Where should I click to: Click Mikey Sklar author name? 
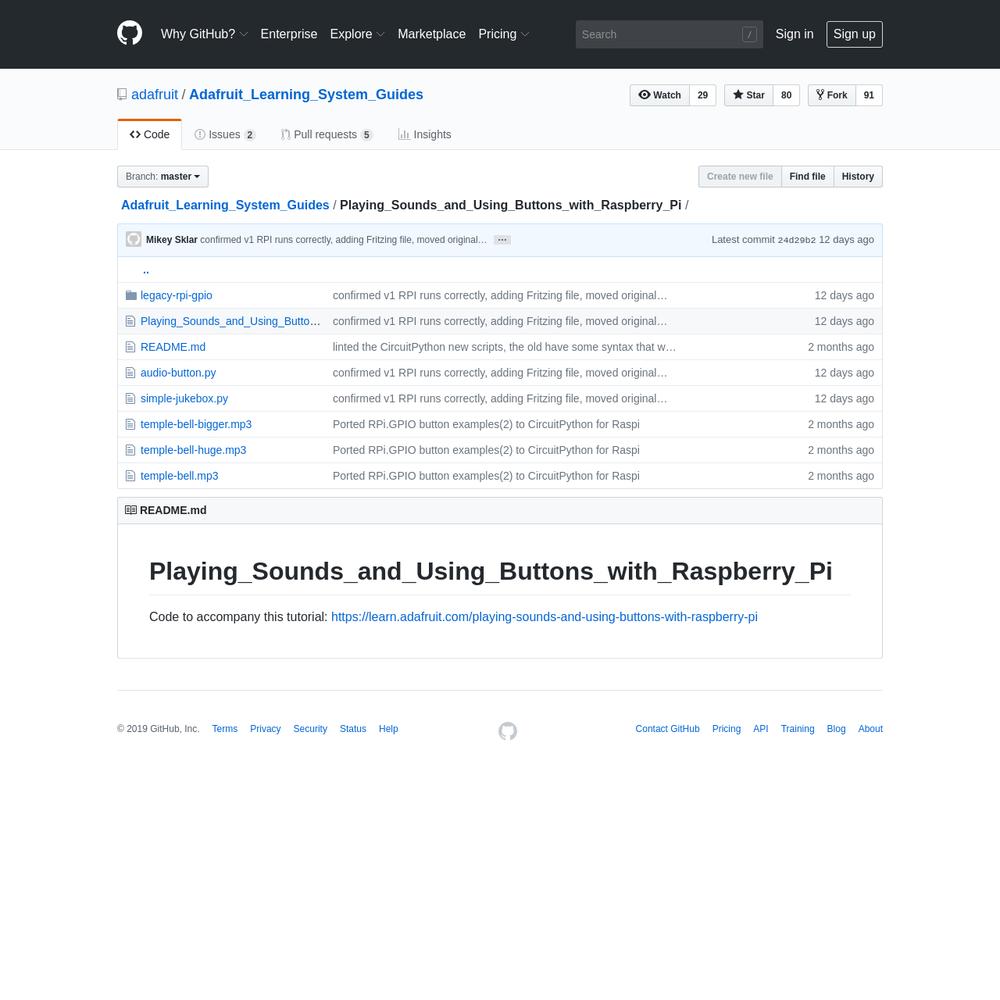172,240
